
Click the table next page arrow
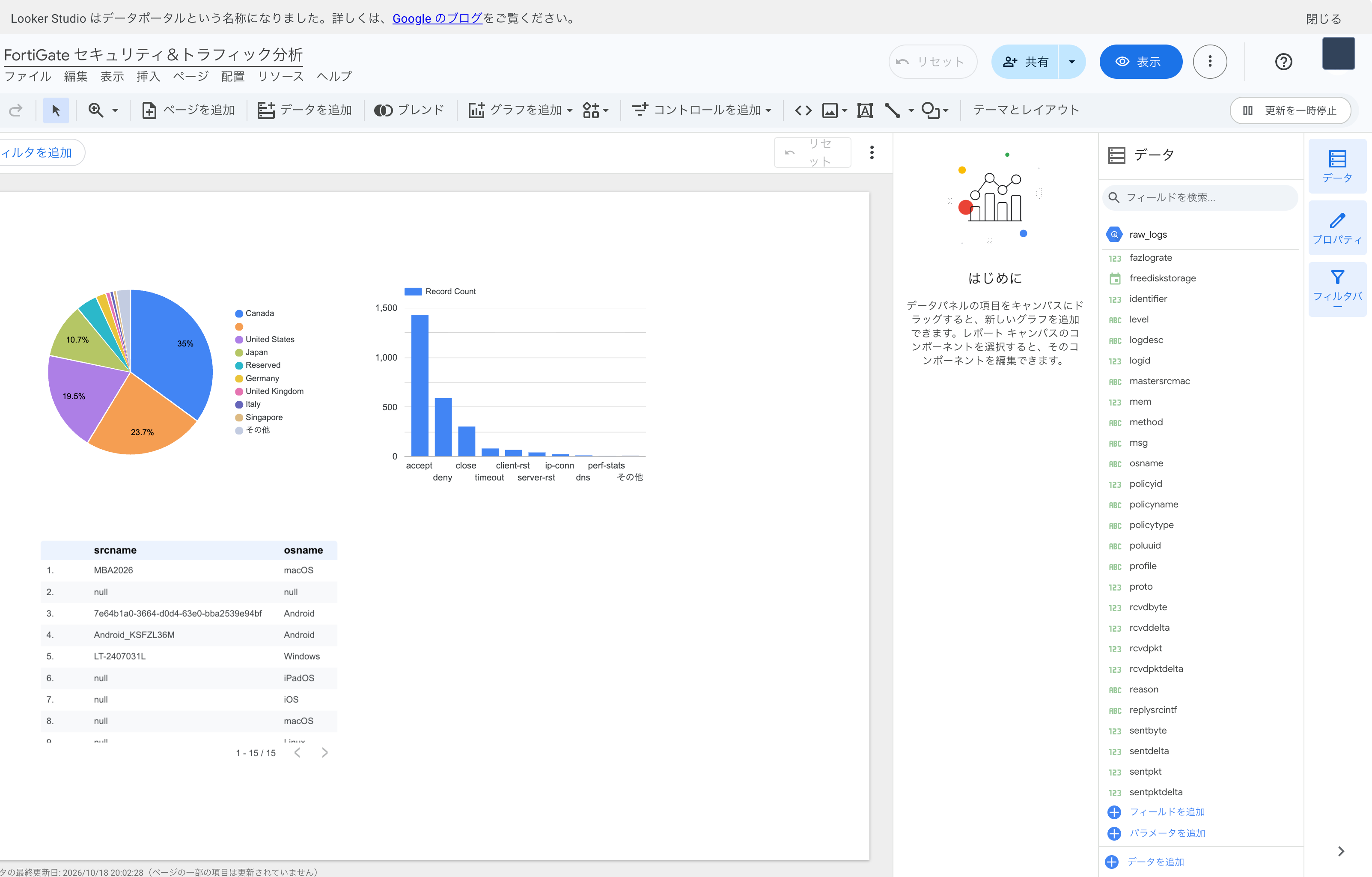325,753
